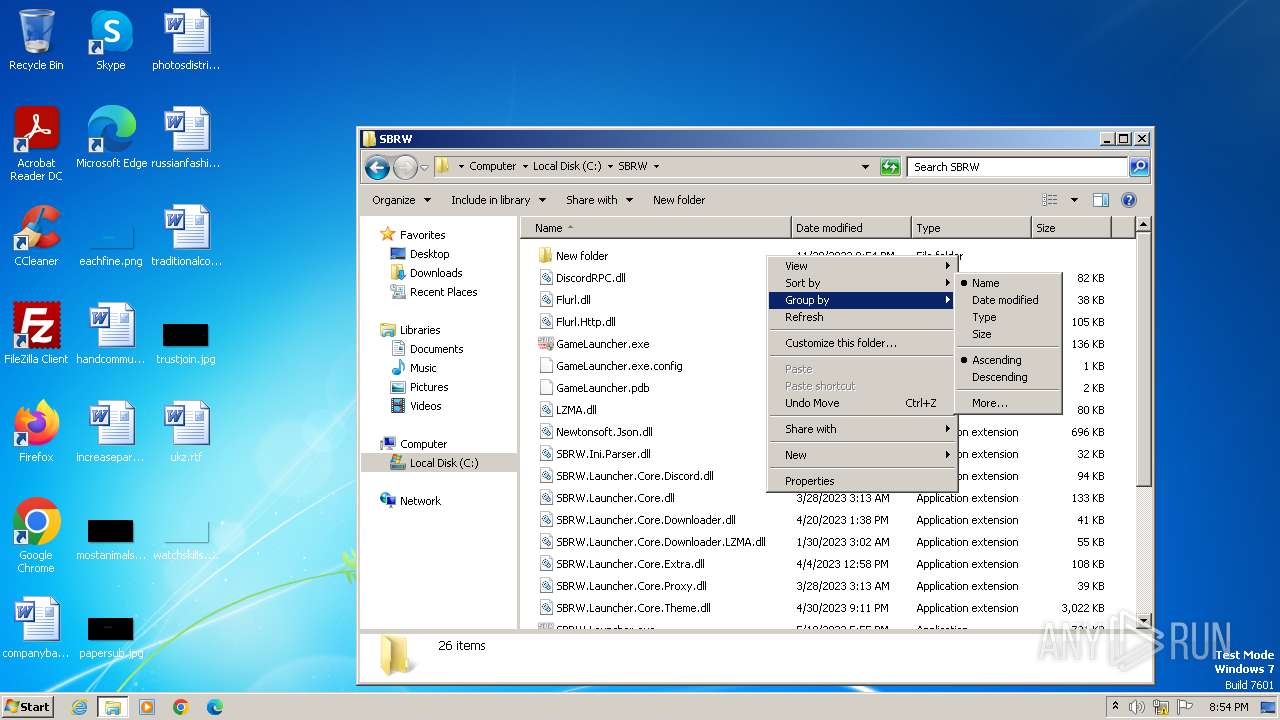Click the Name column header
Viewport: 1280px width, 720px height.
click(x=656, y=228)
